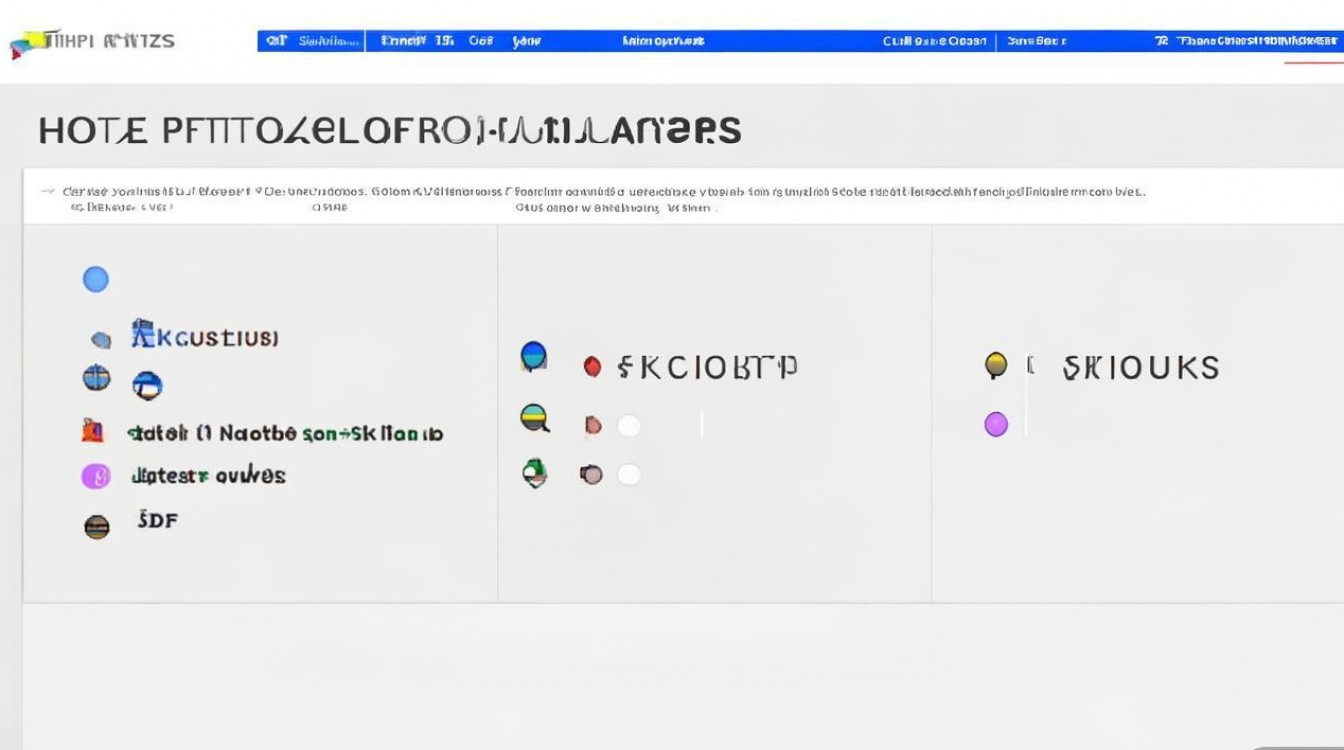Viewport: 1344px width, 750px height.
Task: Open the Kcustius label in the left column
Action: point(217,337)
